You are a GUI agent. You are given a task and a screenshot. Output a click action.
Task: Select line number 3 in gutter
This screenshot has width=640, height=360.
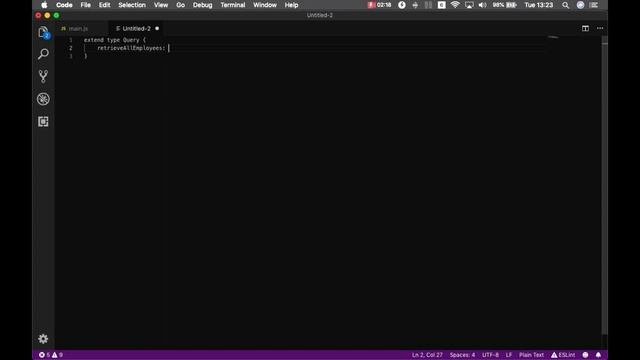pos(71,56)
